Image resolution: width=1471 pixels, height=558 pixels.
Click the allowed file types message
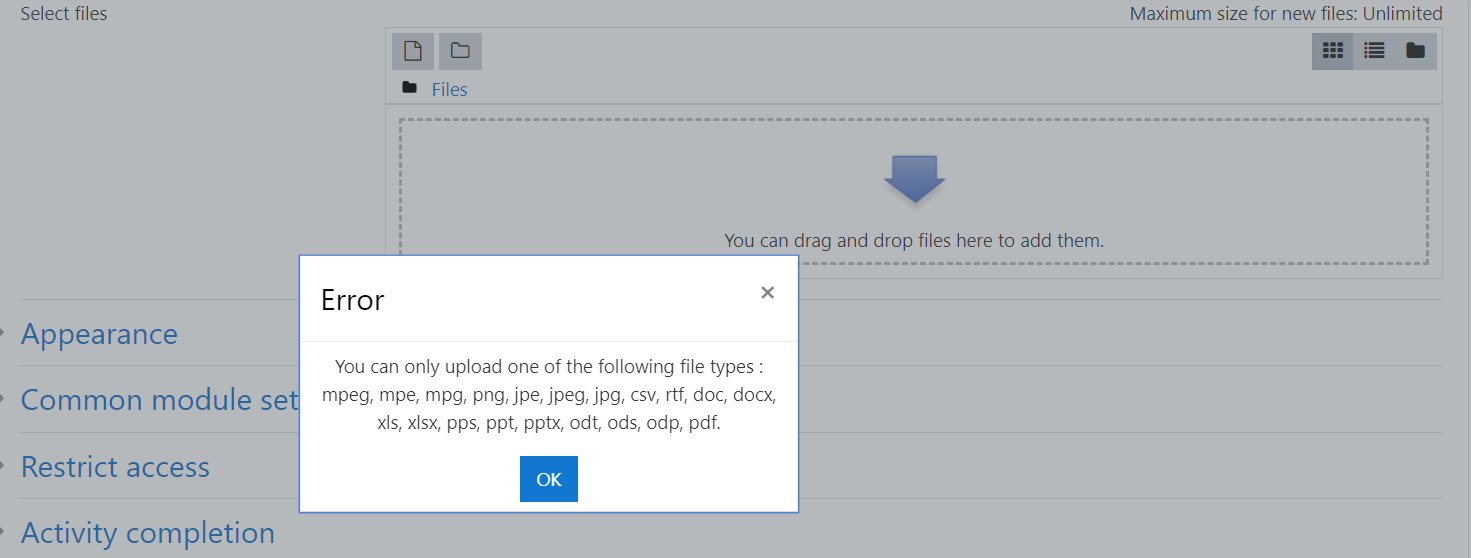coord(549,395)
